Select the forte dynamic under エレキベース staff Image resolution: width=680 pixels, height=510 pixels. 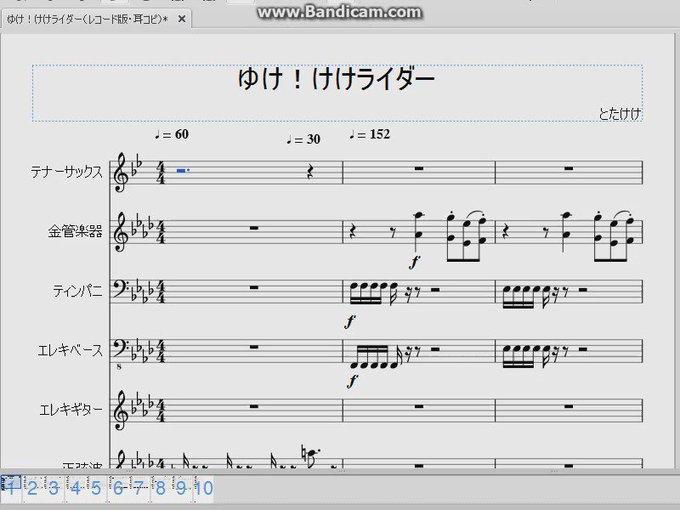(352, 381)
